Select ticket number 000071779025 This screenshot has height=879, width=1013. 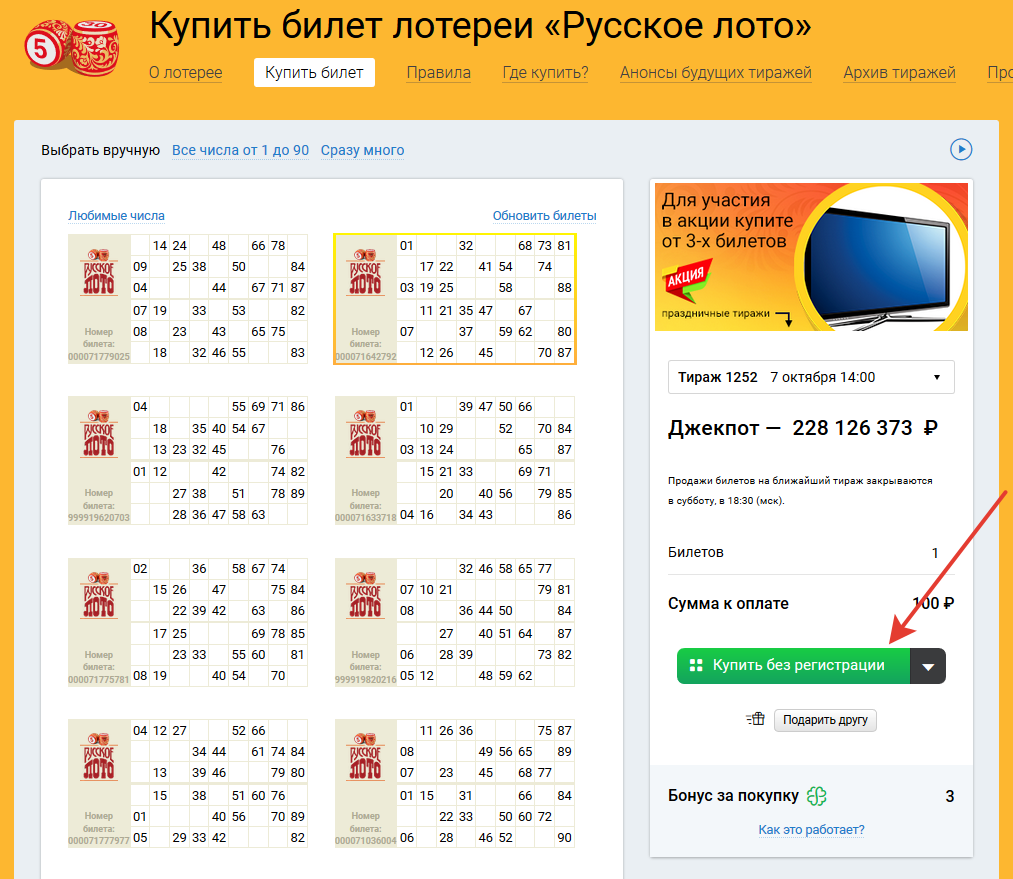pos(187,299)
